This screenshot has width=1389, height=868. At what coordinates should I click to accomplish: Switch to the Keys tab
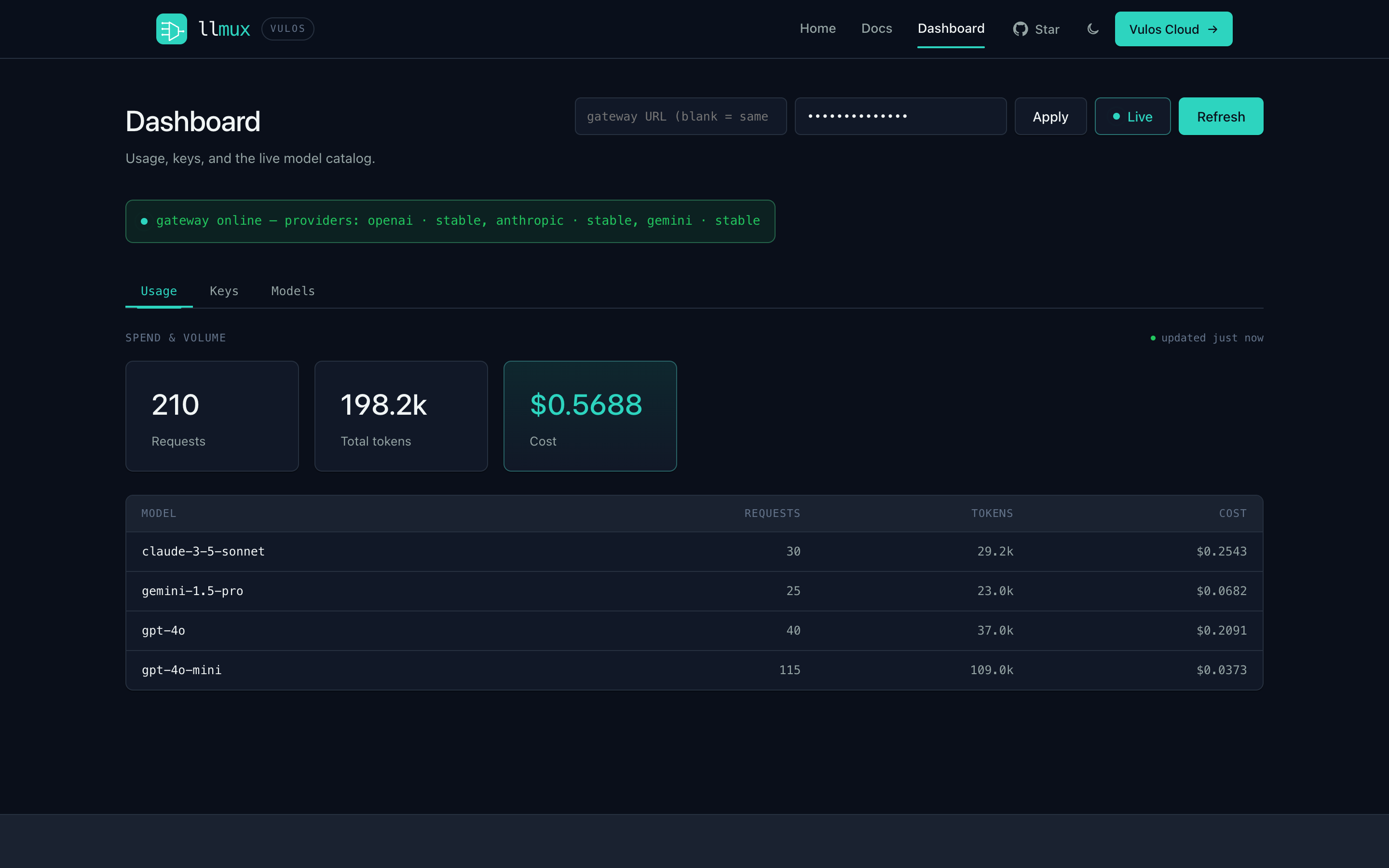224,291
